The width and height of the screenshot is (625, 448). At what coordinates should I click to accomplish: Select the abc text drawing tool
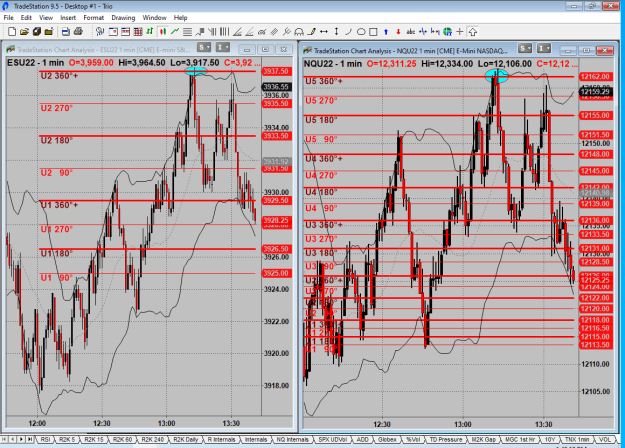(411, 32)
